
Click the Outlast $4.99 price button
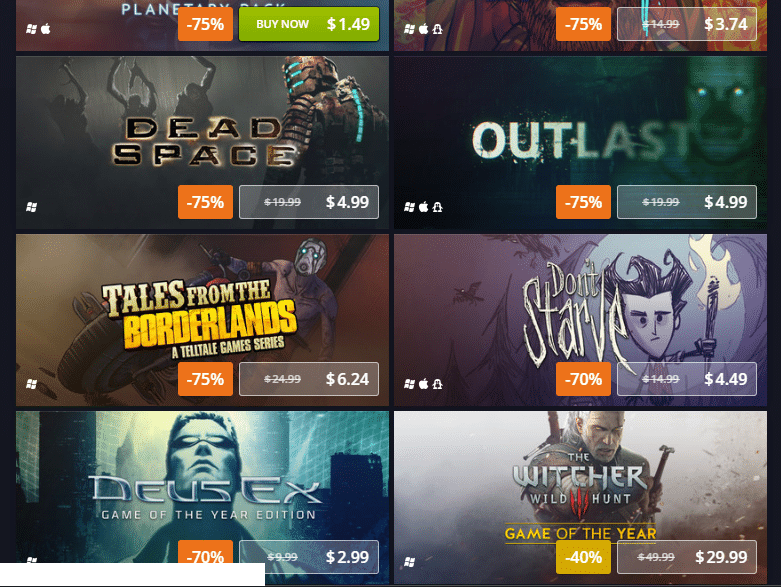[x=687, y=202]
